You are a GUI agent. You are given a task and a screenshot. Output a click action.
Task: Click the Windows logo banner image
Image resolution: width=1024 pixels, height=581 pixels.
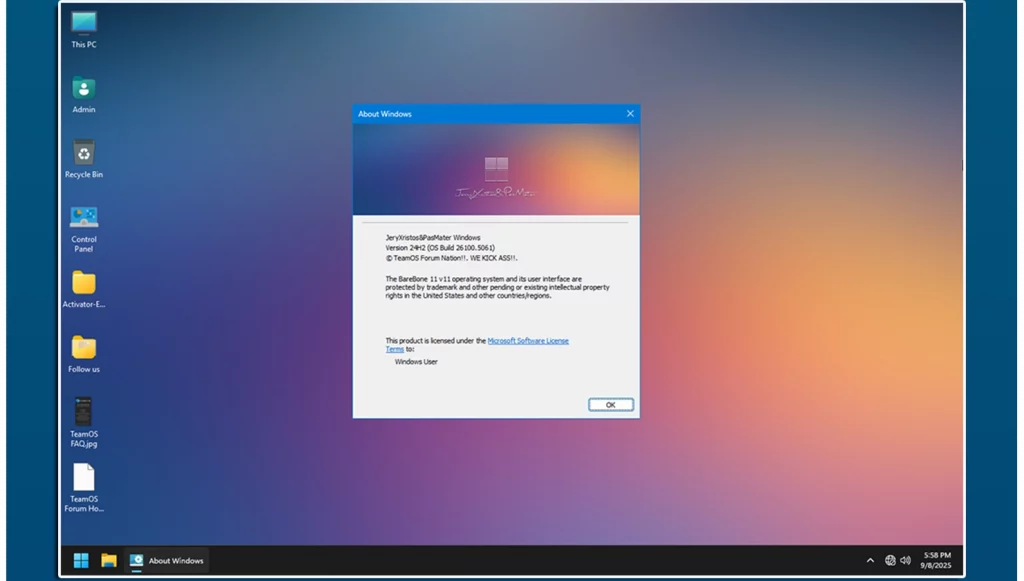tap(496, 168)
